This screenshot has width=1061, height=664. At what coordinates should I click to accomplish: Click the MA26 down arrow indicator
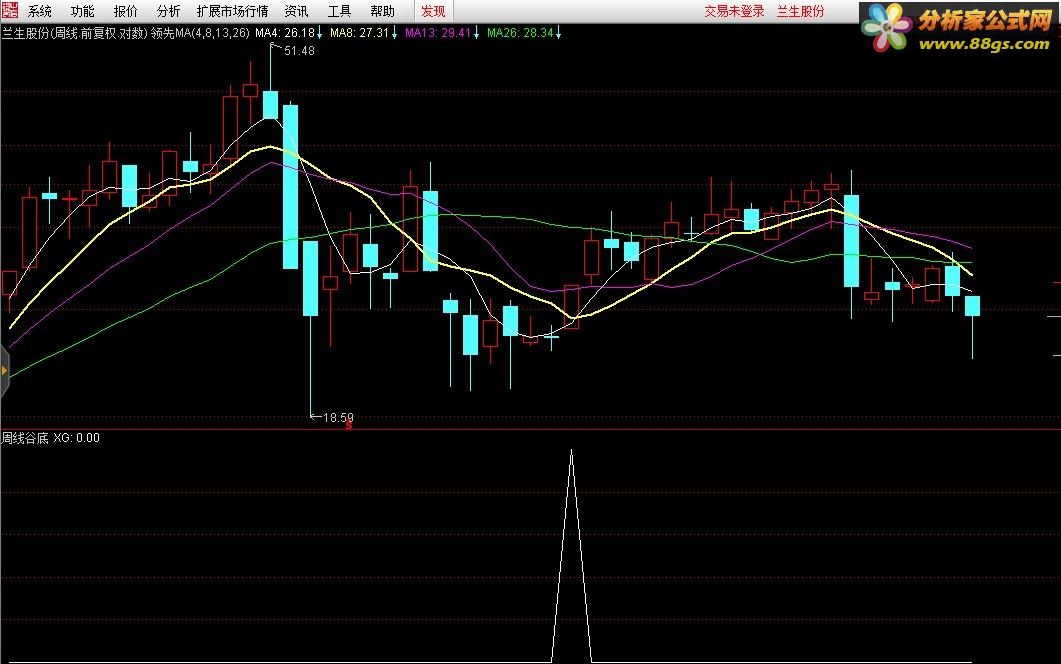coord(558,33)
